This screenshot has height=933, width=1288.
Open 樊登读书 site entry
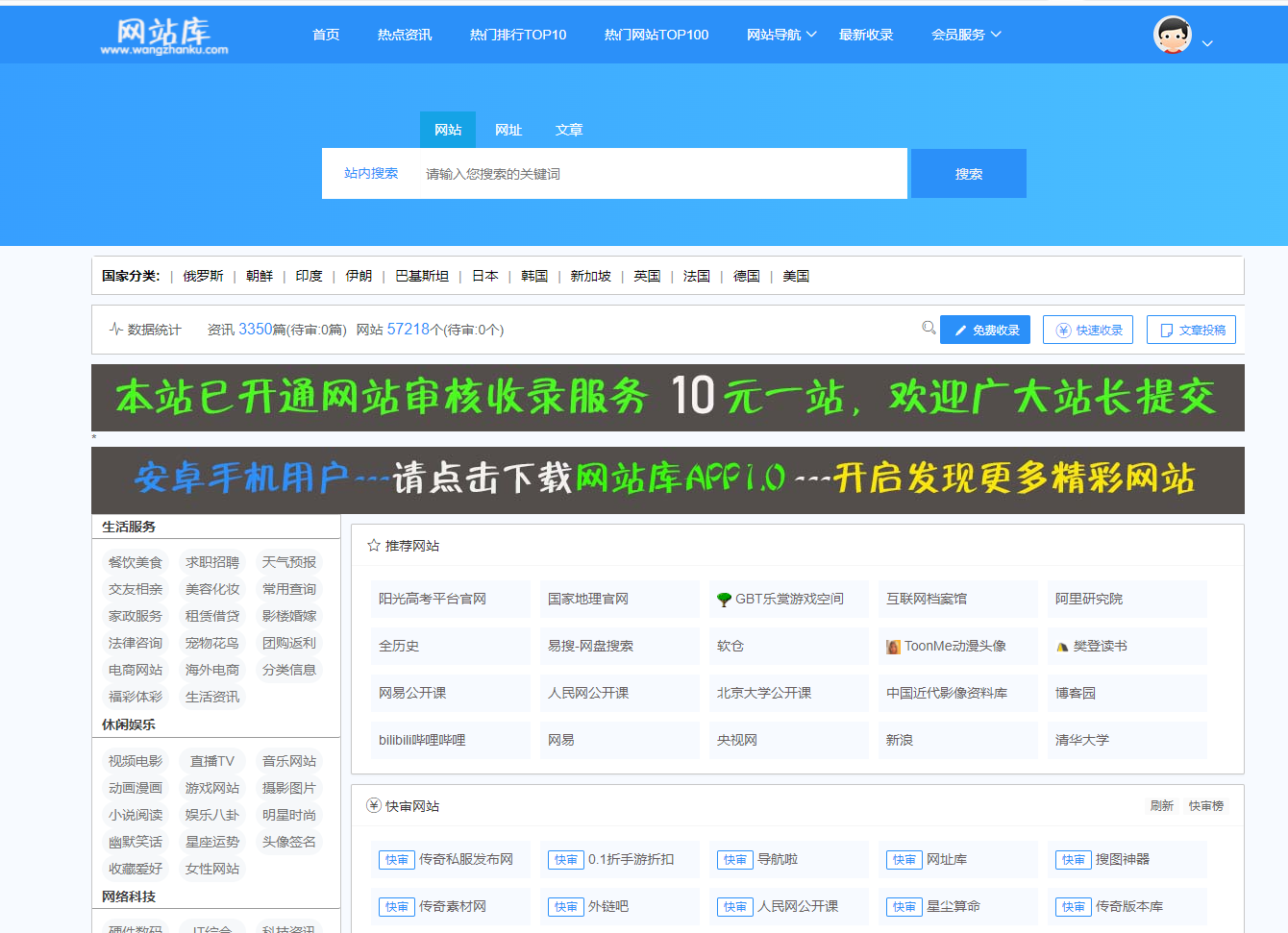coord(1127,646)
